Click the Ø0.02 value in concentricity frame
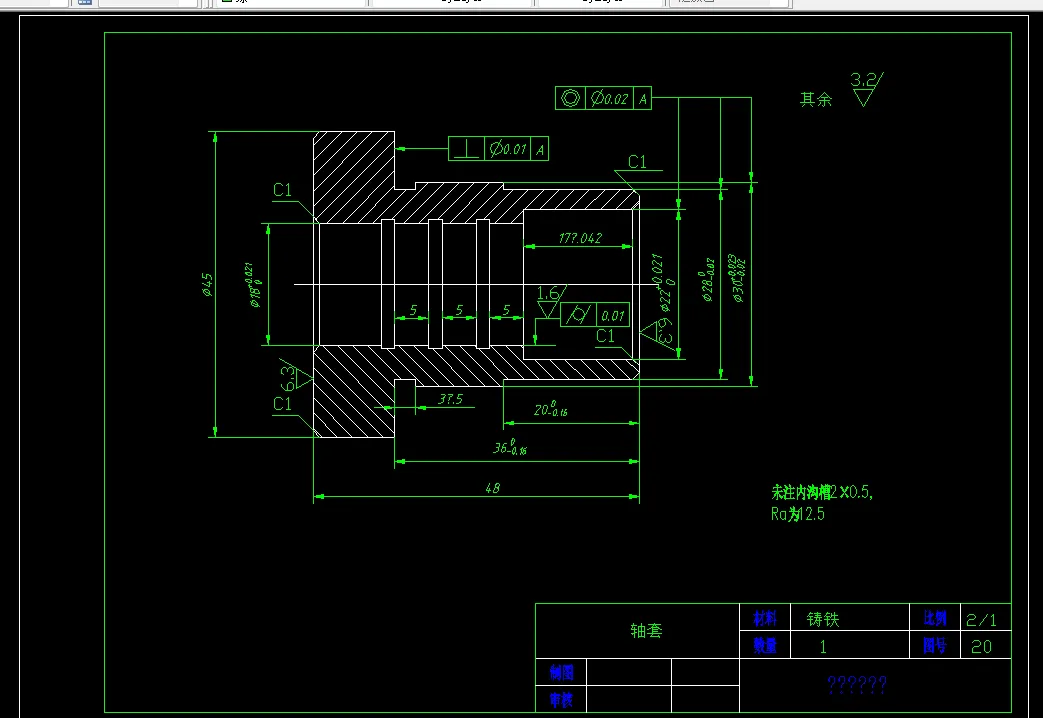The height and width of the screenshot is (718, 1043). pos(609,98)
